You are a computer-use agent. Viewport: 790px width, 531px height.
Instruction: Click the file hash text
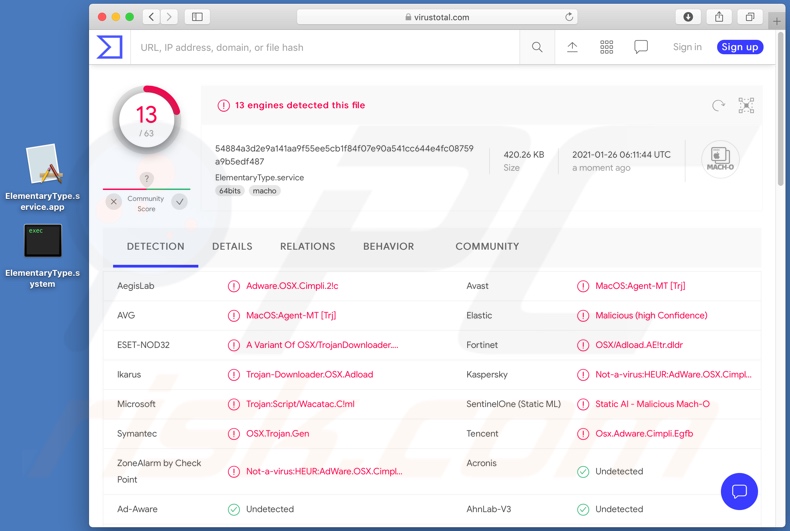tap(344, 155)
